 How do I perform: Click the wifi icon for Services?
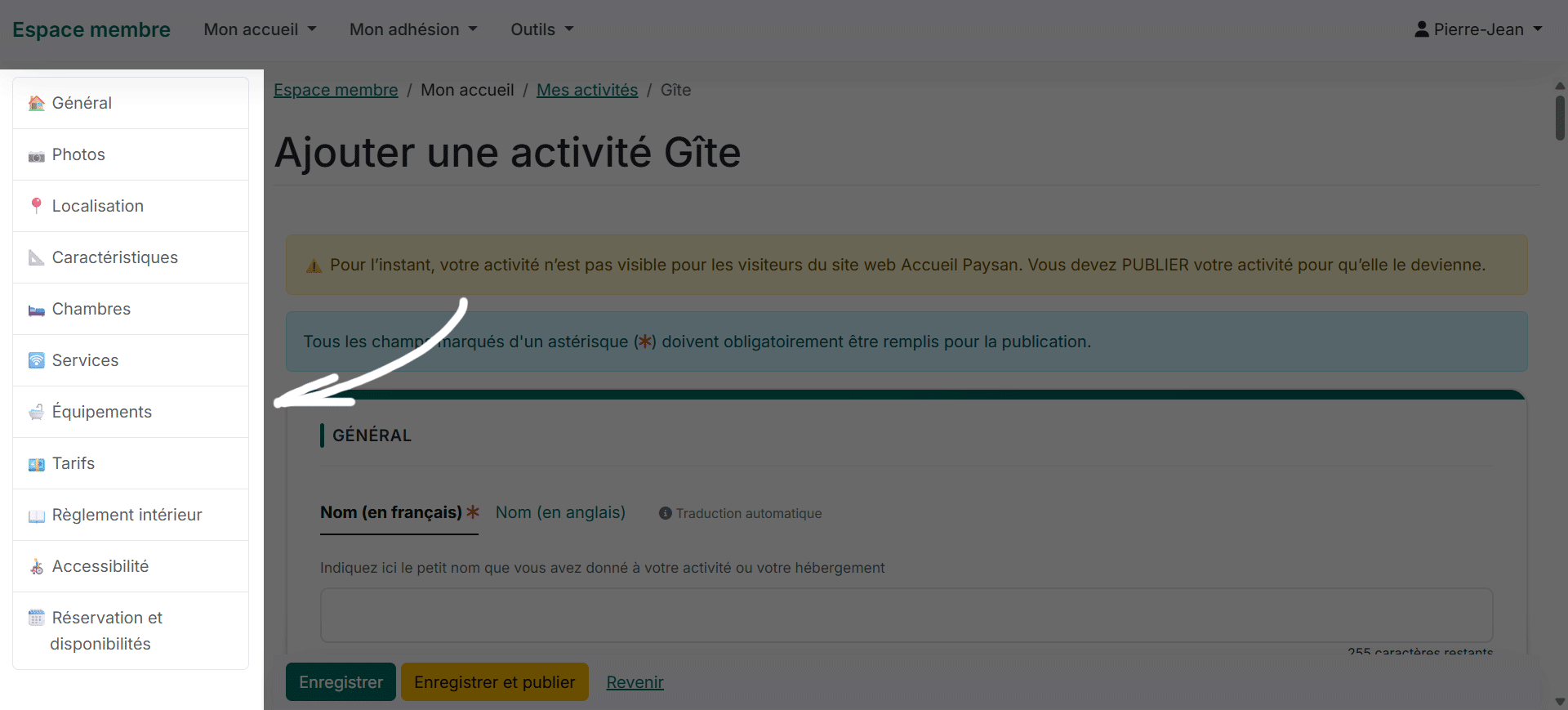tap(36, 360)
